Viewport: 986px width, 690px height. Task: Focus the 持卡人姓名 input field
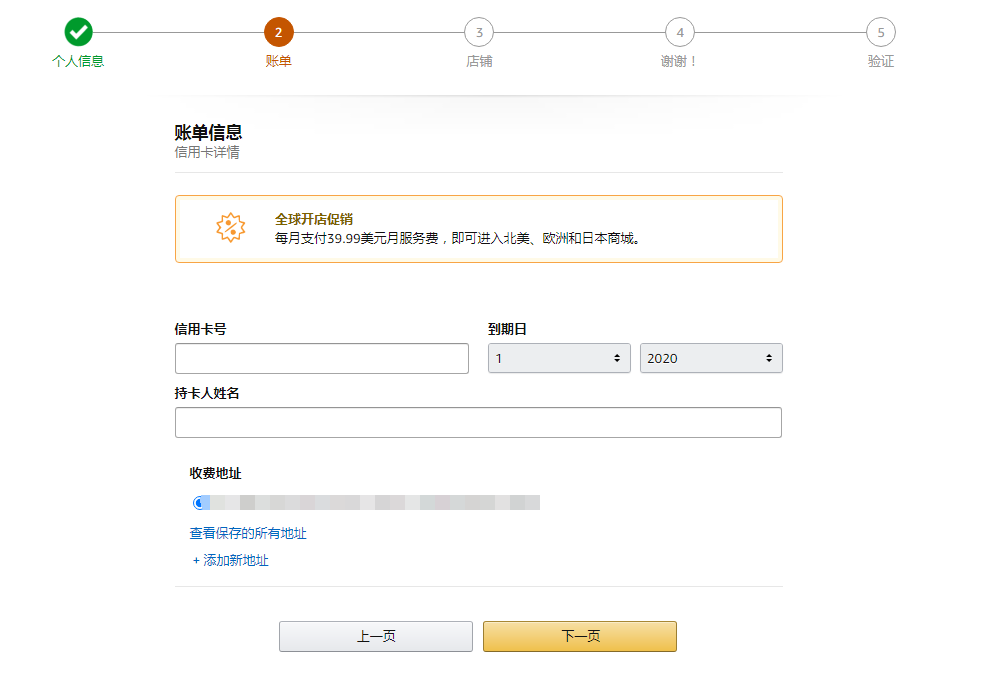[x=478, y=422]
